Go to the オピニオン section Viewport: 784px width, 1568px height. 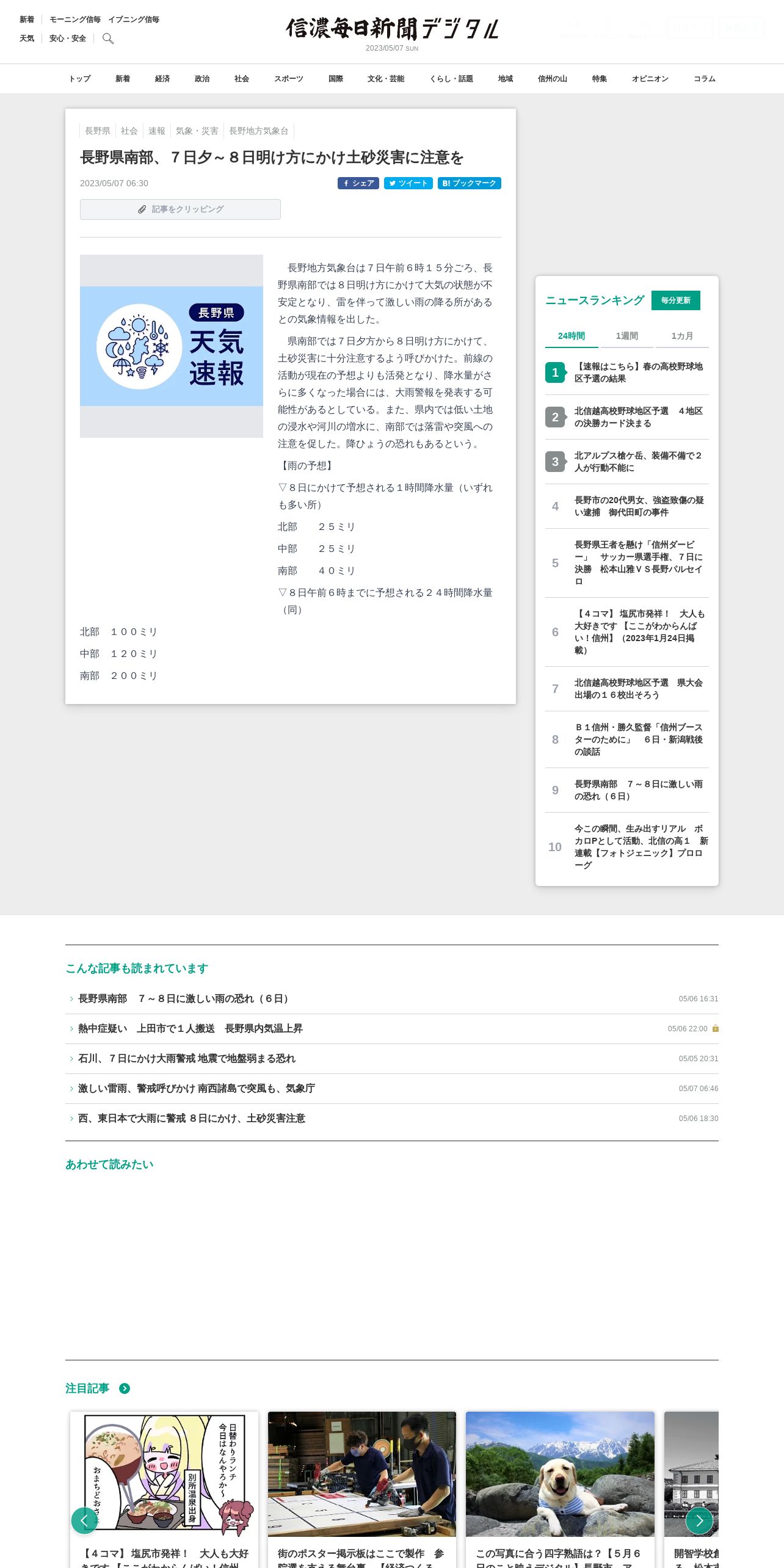(x=650, y=79)
